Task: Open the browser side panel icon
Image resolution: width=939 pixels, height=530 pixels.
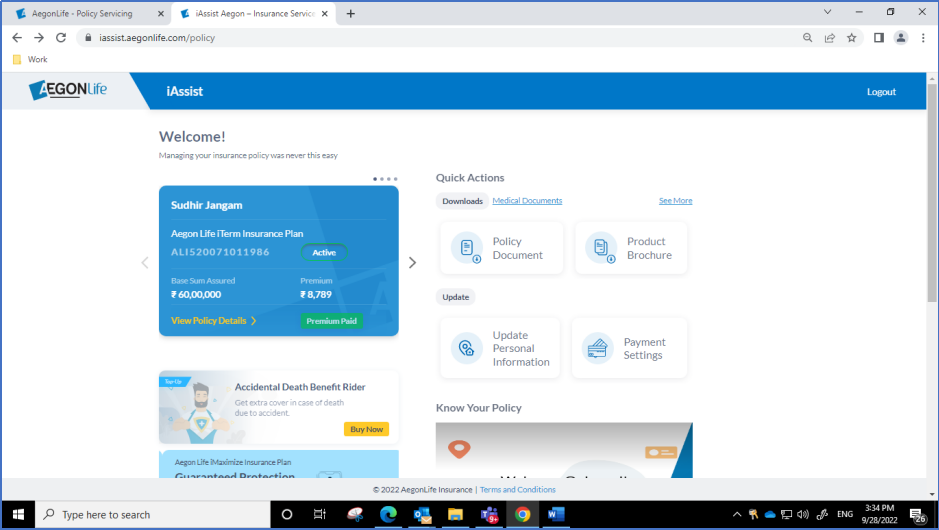Action: [878, 38]
